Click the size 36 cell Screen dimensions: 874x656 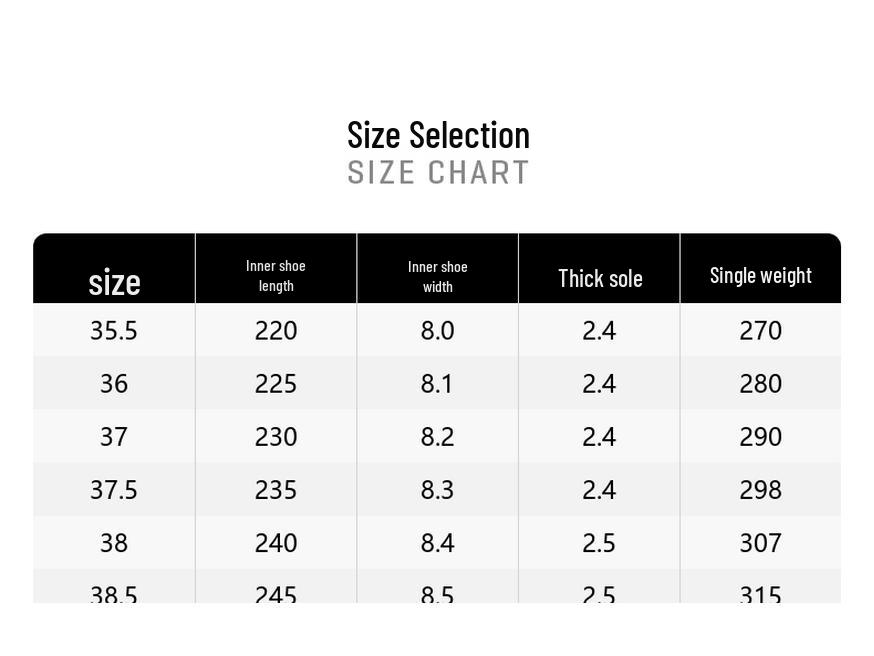[x=114, y=384]
